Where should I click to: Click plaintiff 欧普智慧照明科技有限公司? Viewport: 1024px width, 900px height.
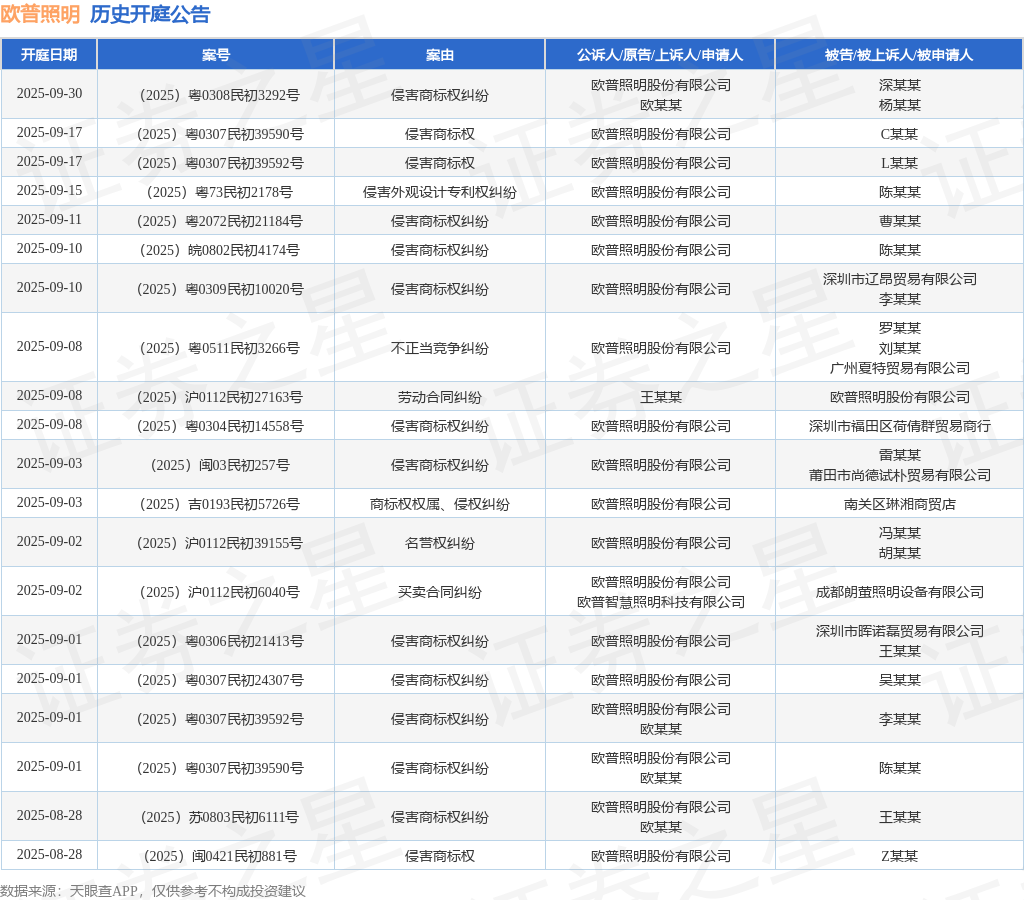click(661, 602)
